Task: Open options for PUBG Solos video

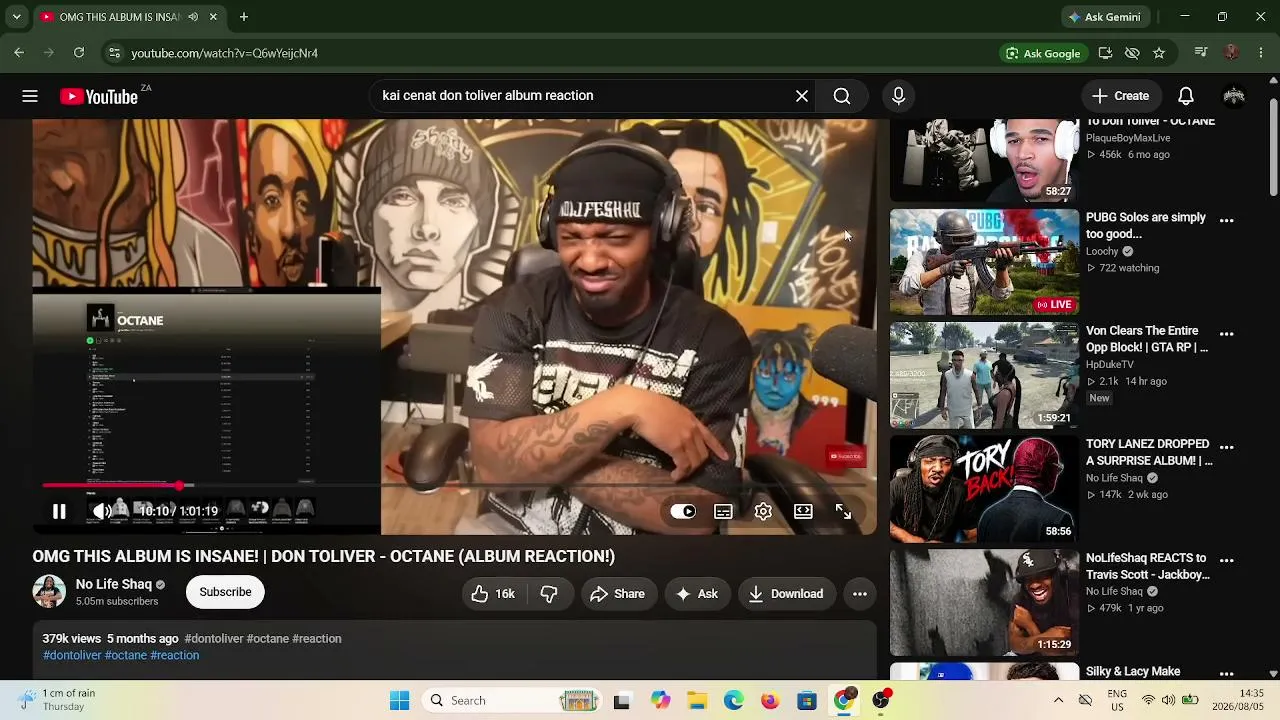Action: 1227,221
